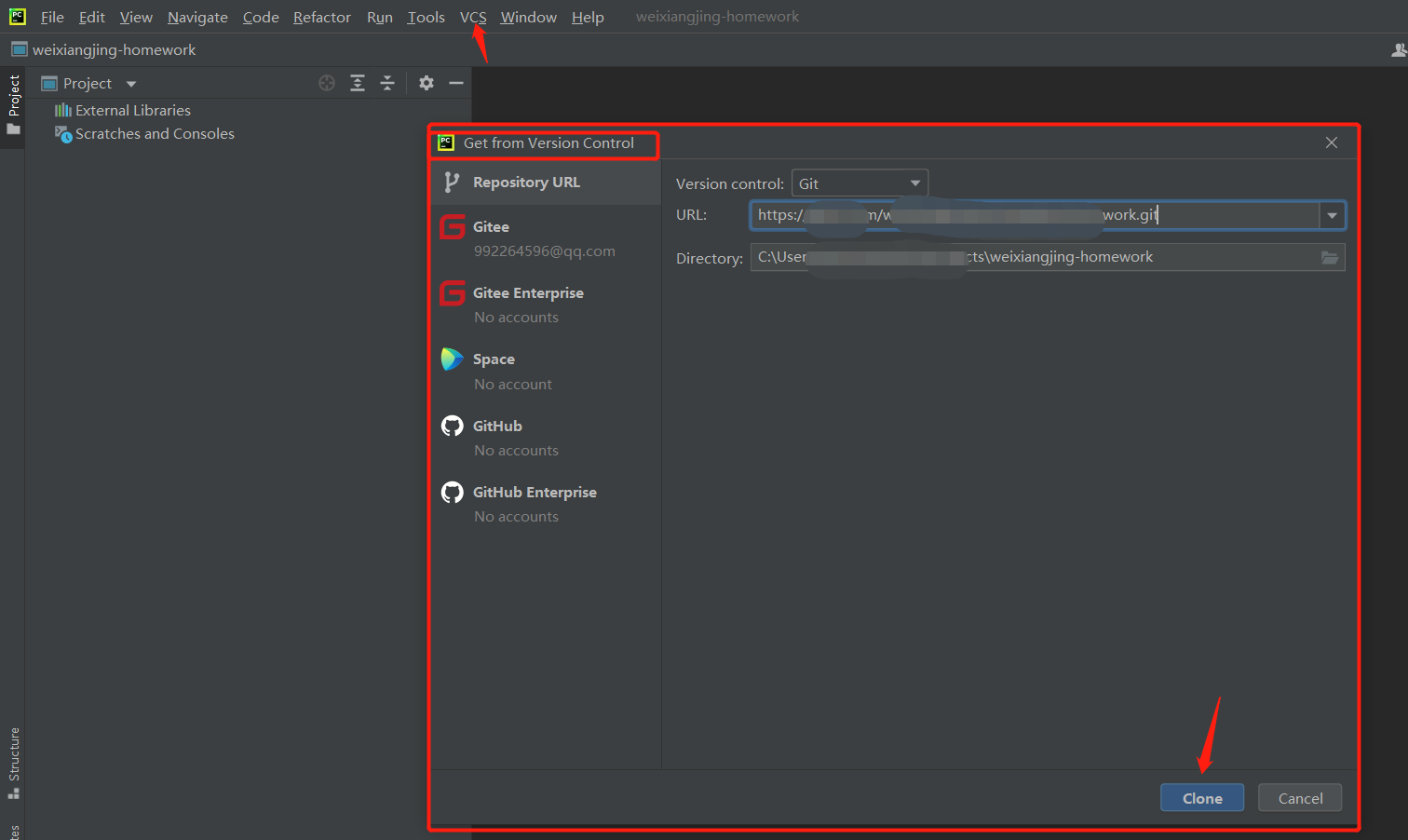Click the Clone button

pyautogui.click(x=1202, y=798)
